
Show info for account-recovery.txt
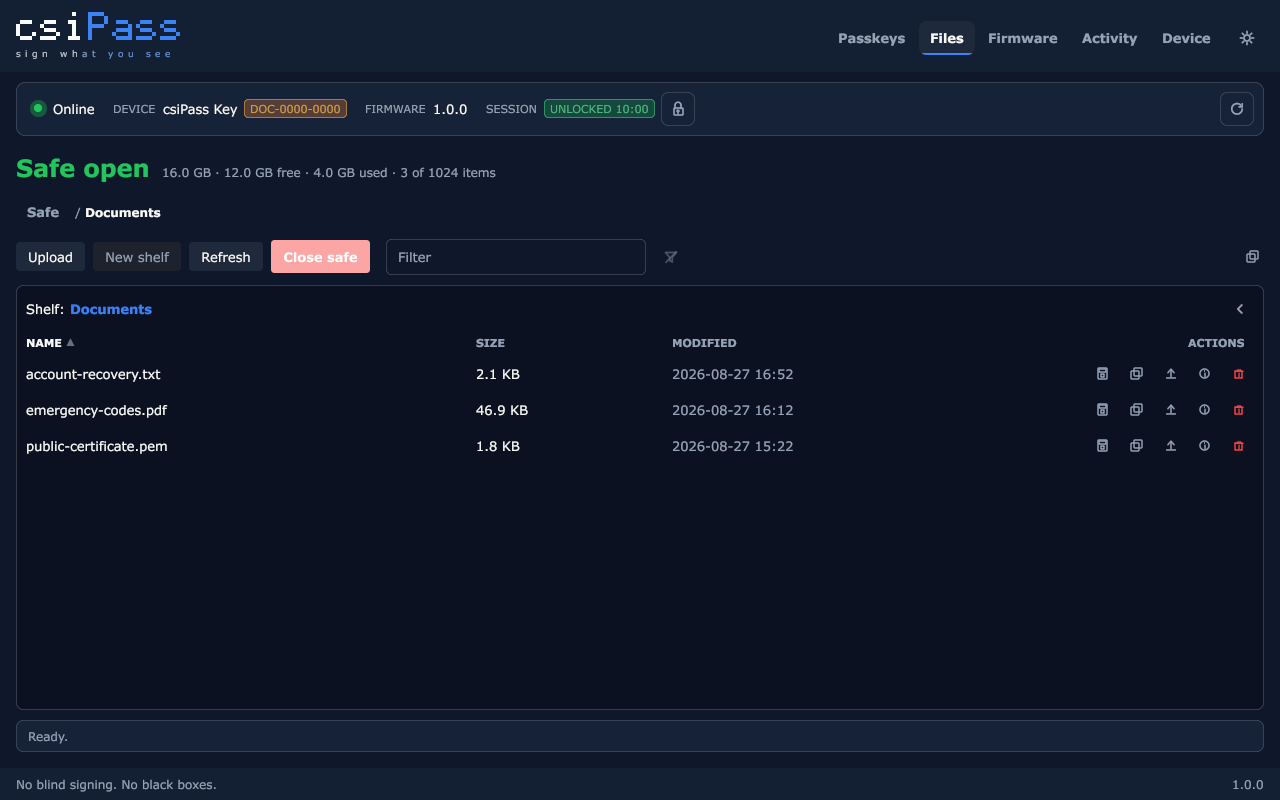pyautogui.click(x=1204, y=374)
